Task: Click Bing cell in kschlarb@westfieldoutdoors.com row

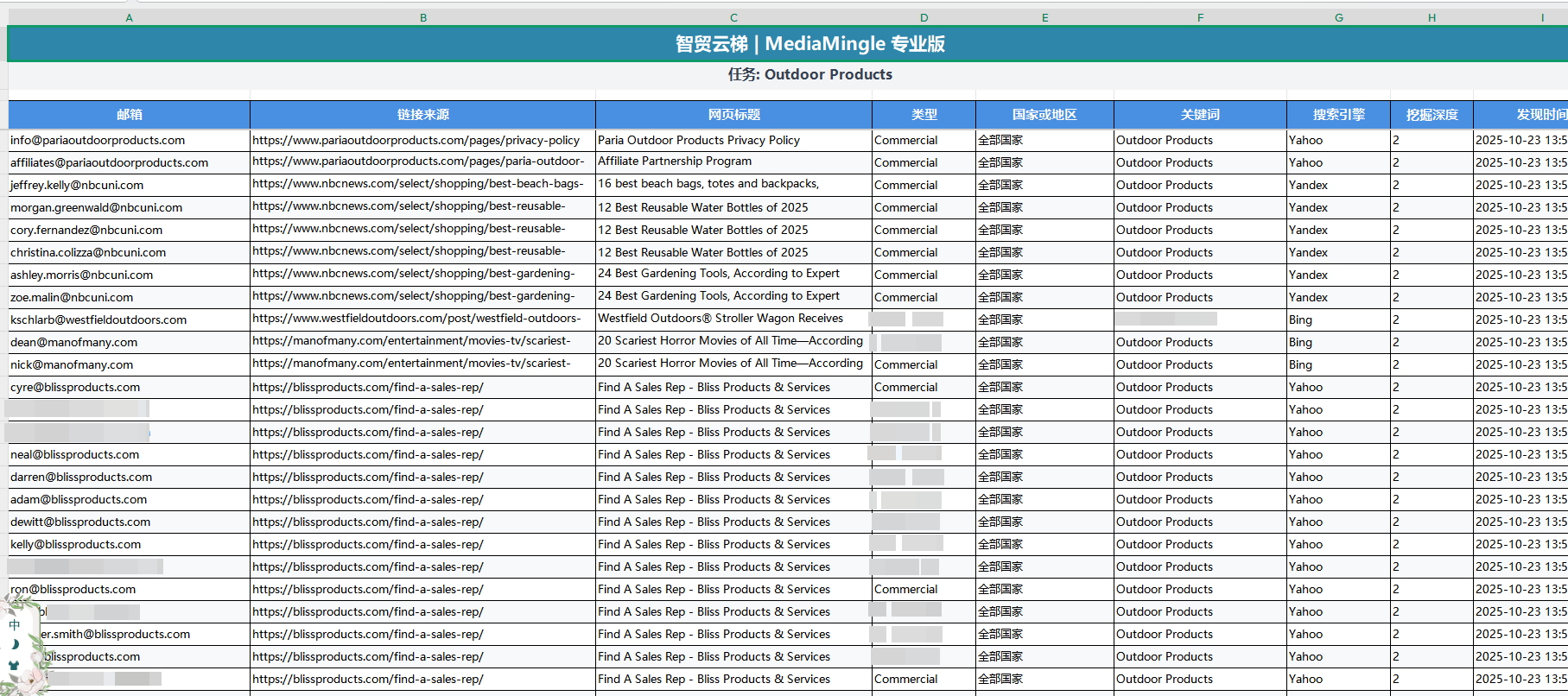Action: click(x=1339, y=320)
